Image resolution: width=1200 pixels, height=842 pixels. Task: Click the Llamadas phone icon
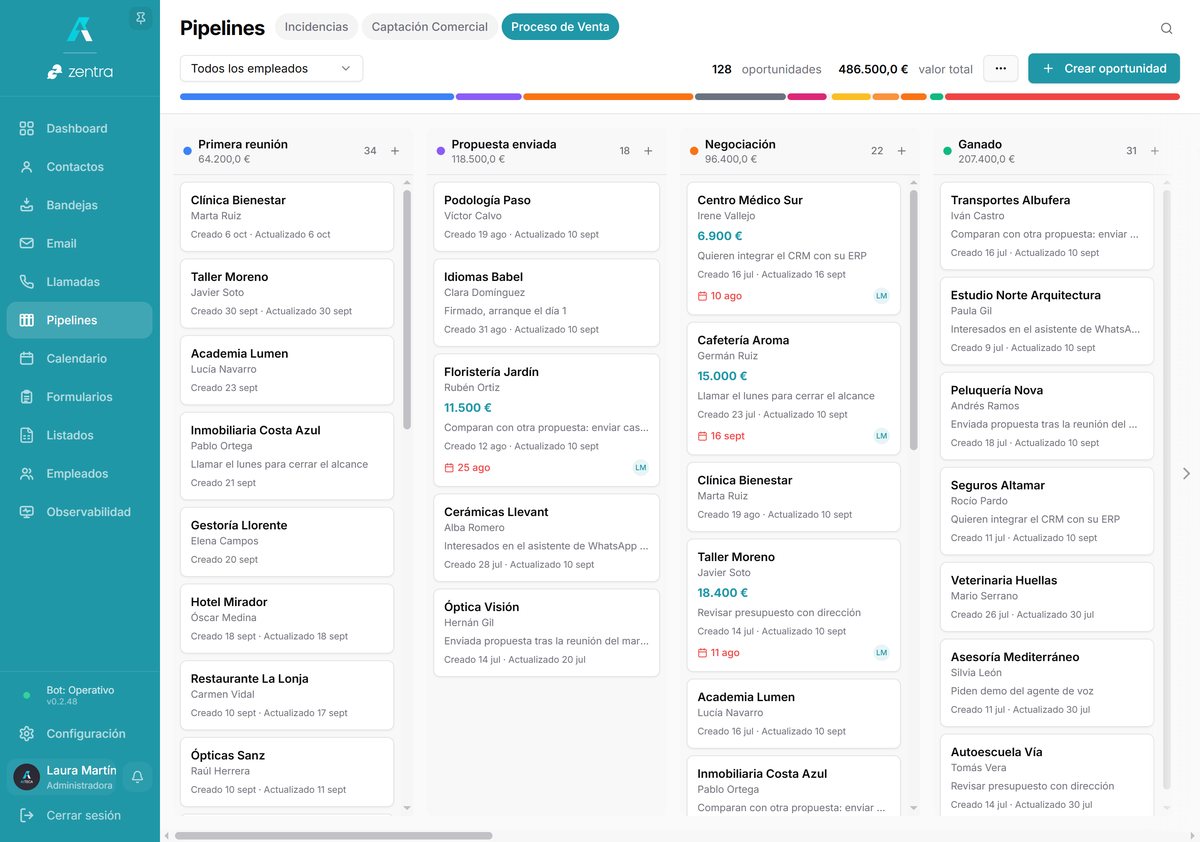click(27, 282)
